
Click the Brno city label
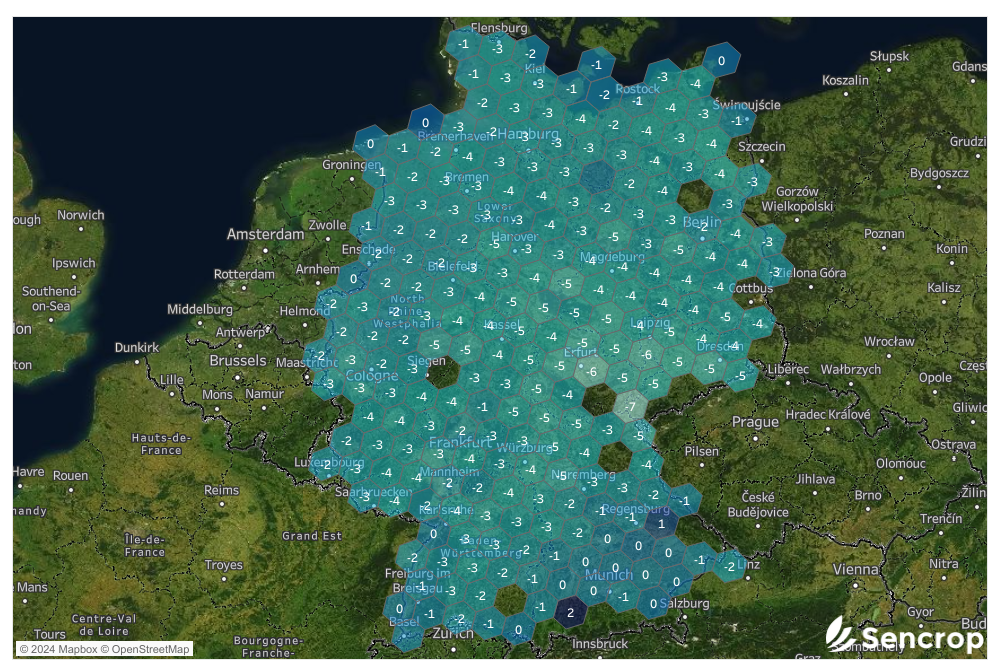click(x=868, y=495)
